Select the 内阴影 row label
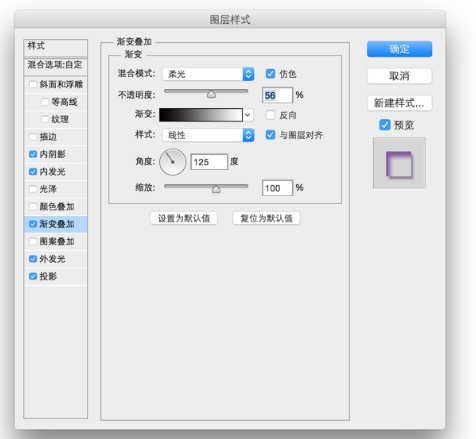This screenshot has width=476, height=439. point(52,154)
